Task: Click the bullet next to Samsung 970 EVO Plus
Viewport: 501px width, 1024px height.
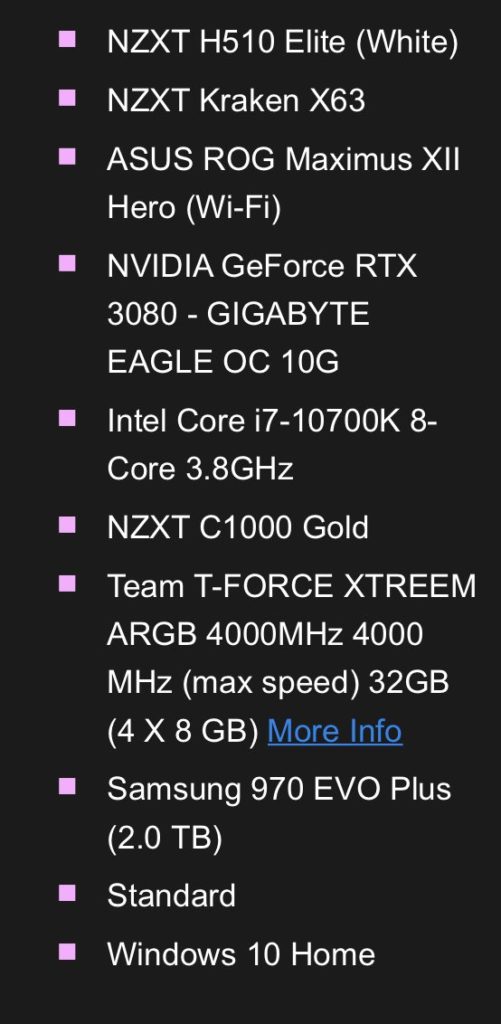Action: click(67, 786)
